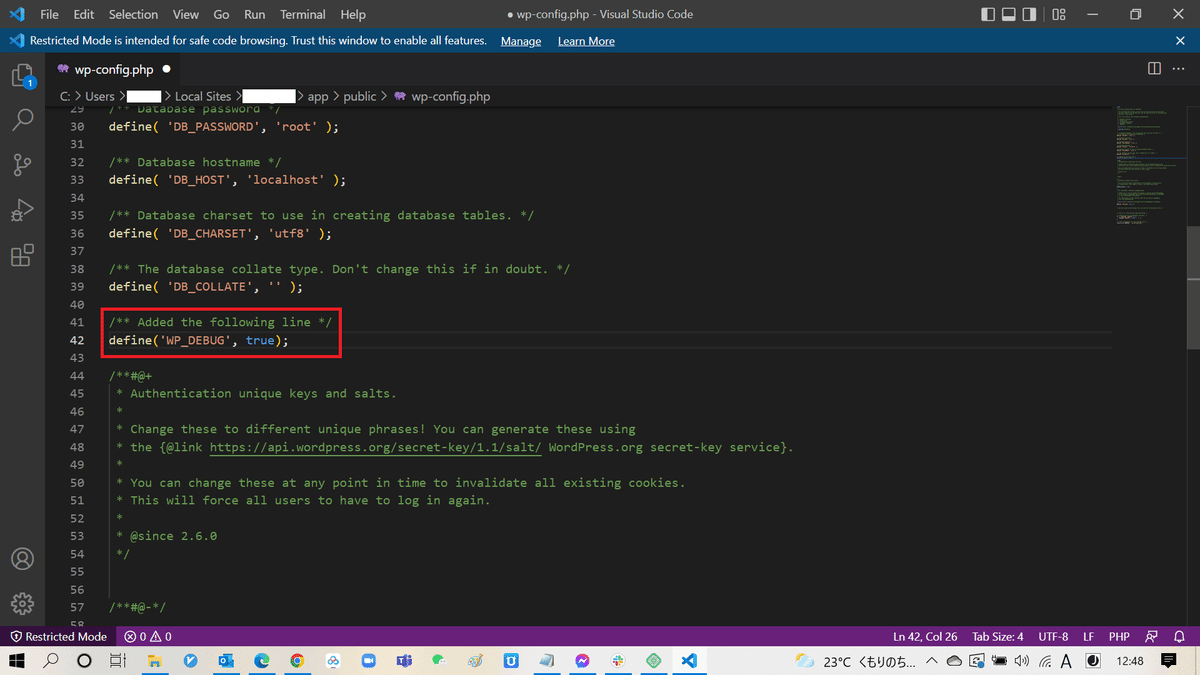Open the File menu

[x=49, y=14]
